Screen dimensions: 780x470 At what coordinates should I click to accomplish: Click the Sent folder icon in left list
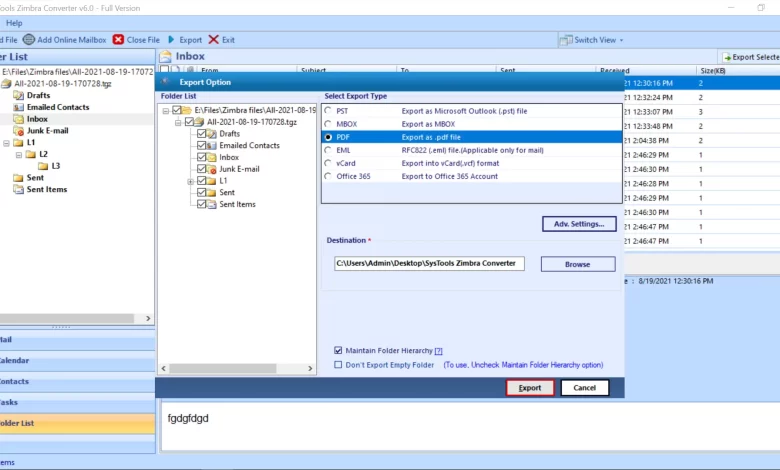(18, 178)
